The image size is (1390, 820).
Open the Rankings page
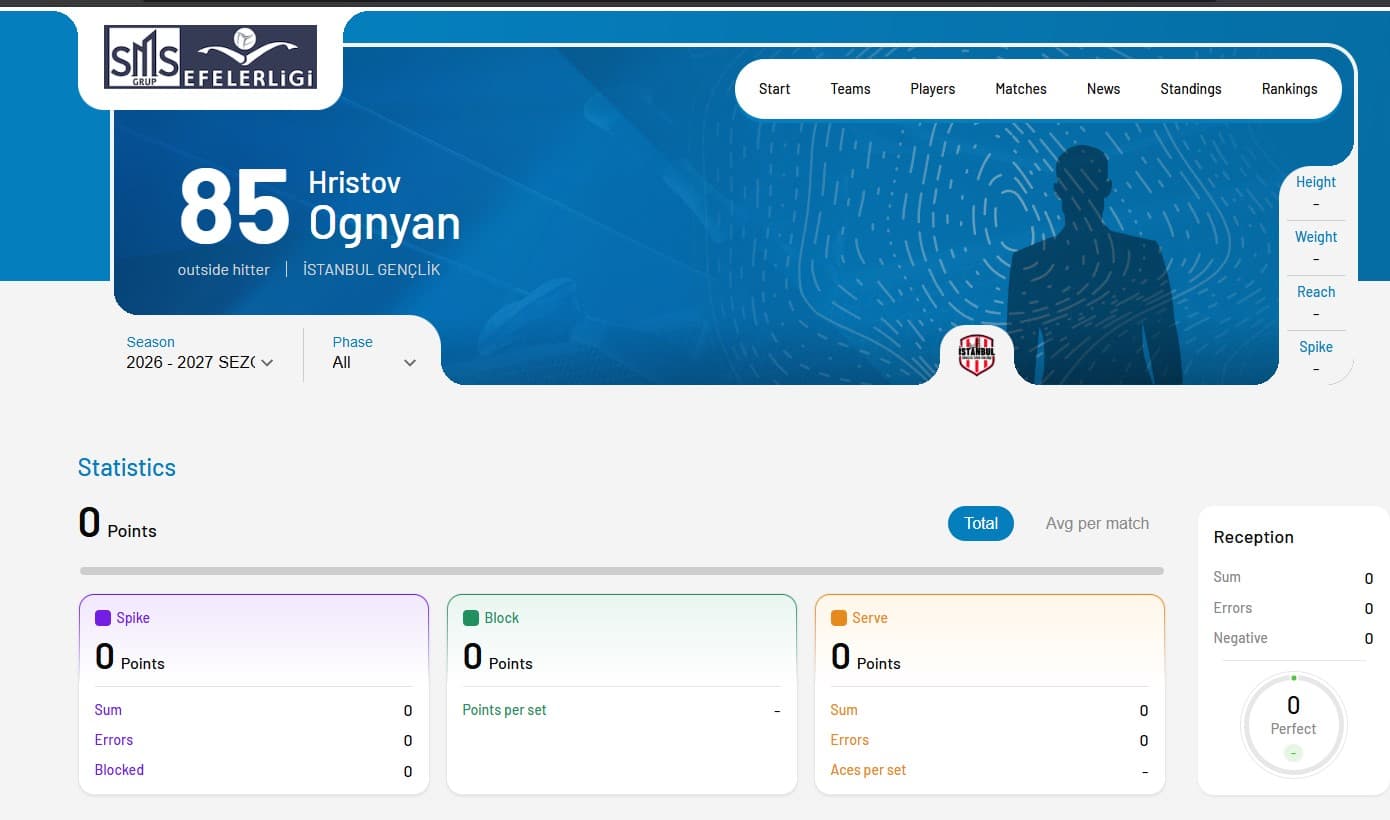pyautogui.click(x=1289, y=89)
